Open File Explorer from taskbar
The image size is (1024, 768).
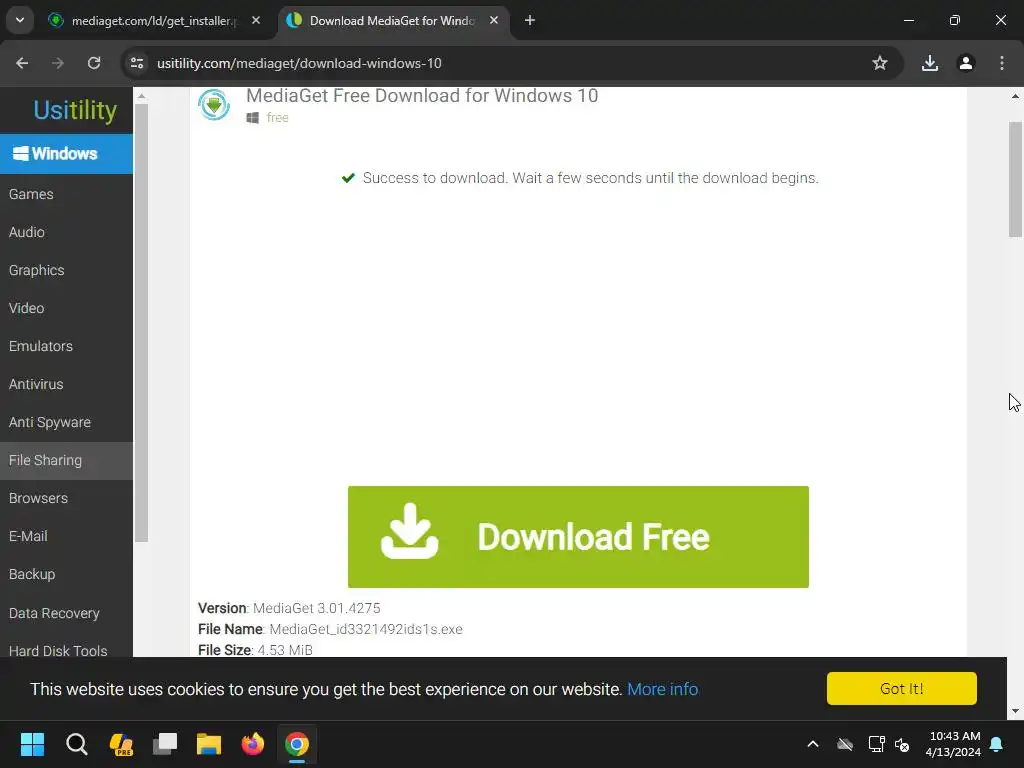coord(209,744)
